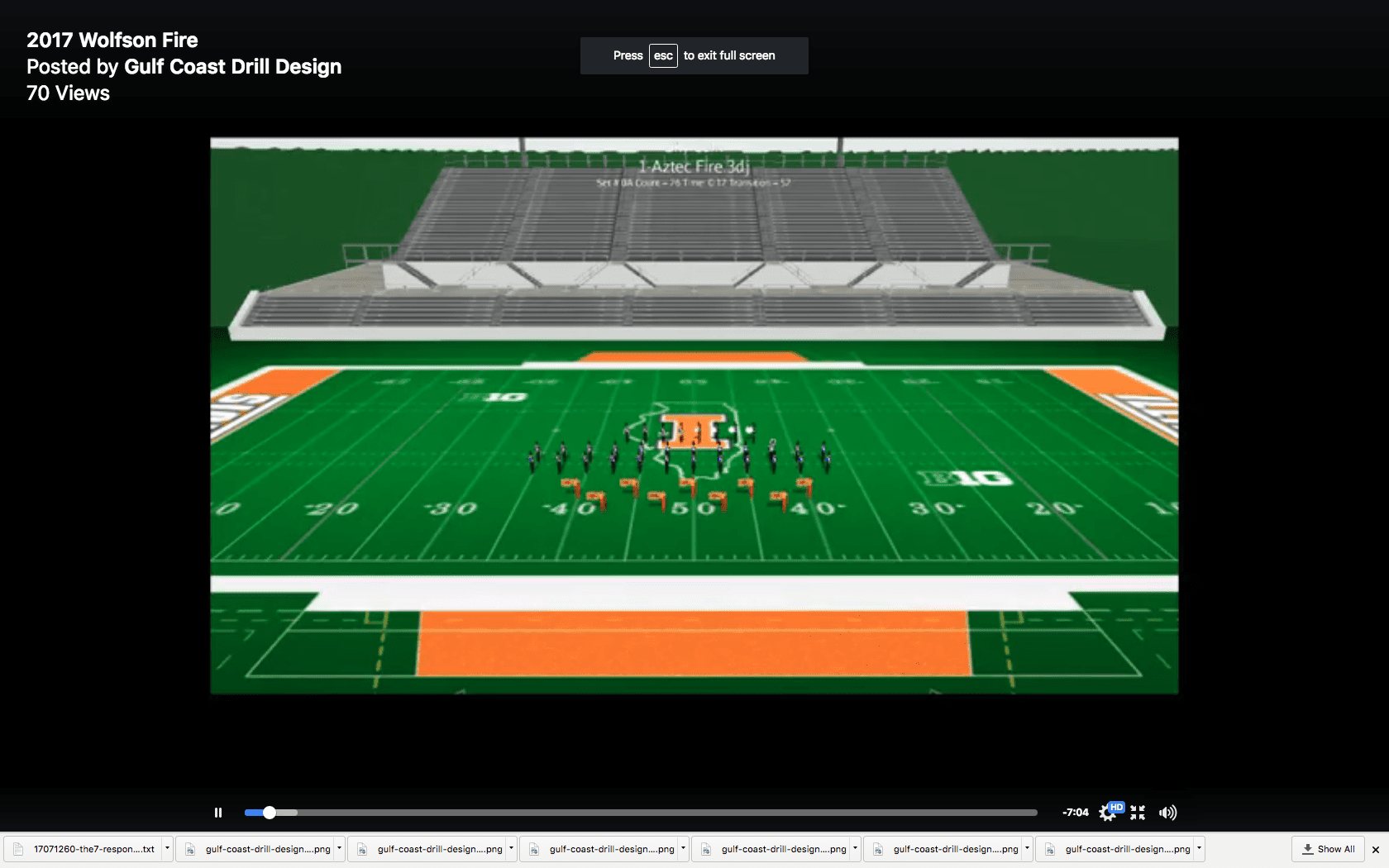Expand options menu of first png download
The image size is (1389, 868).
click(339, 848)
